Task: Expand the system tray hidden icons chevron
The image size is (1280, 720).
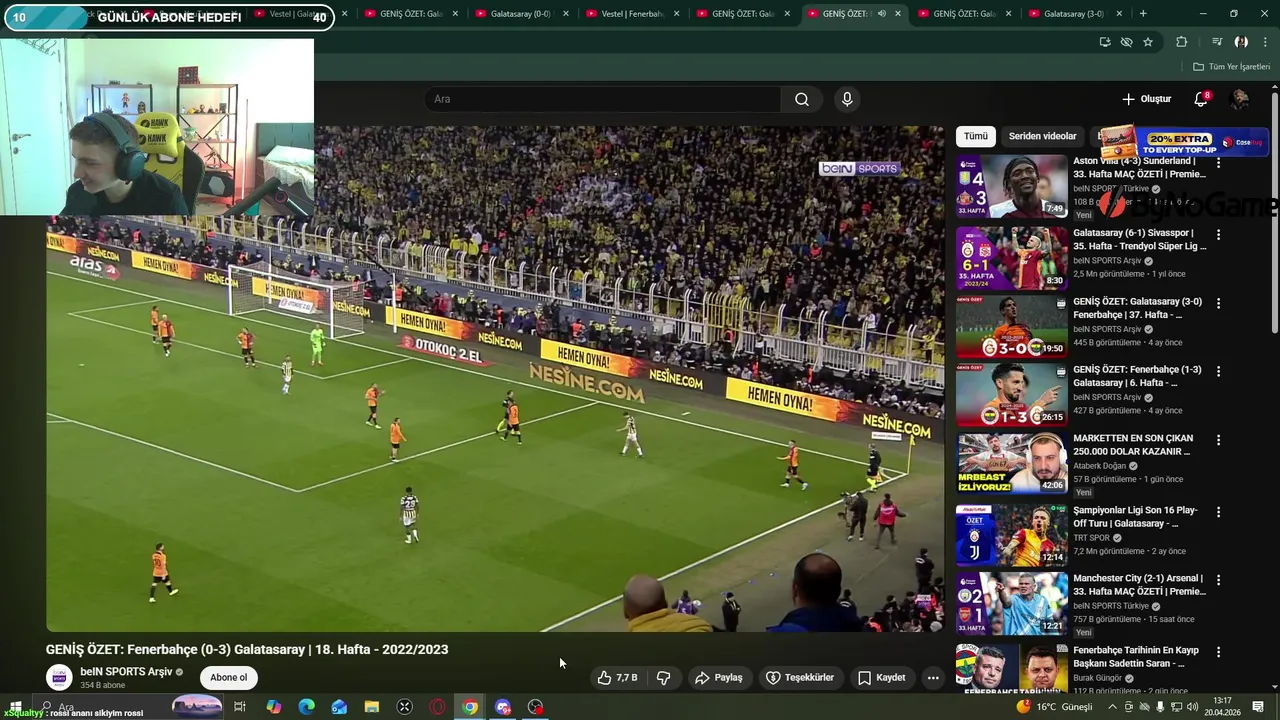Action: click(x=1112, y=707)
